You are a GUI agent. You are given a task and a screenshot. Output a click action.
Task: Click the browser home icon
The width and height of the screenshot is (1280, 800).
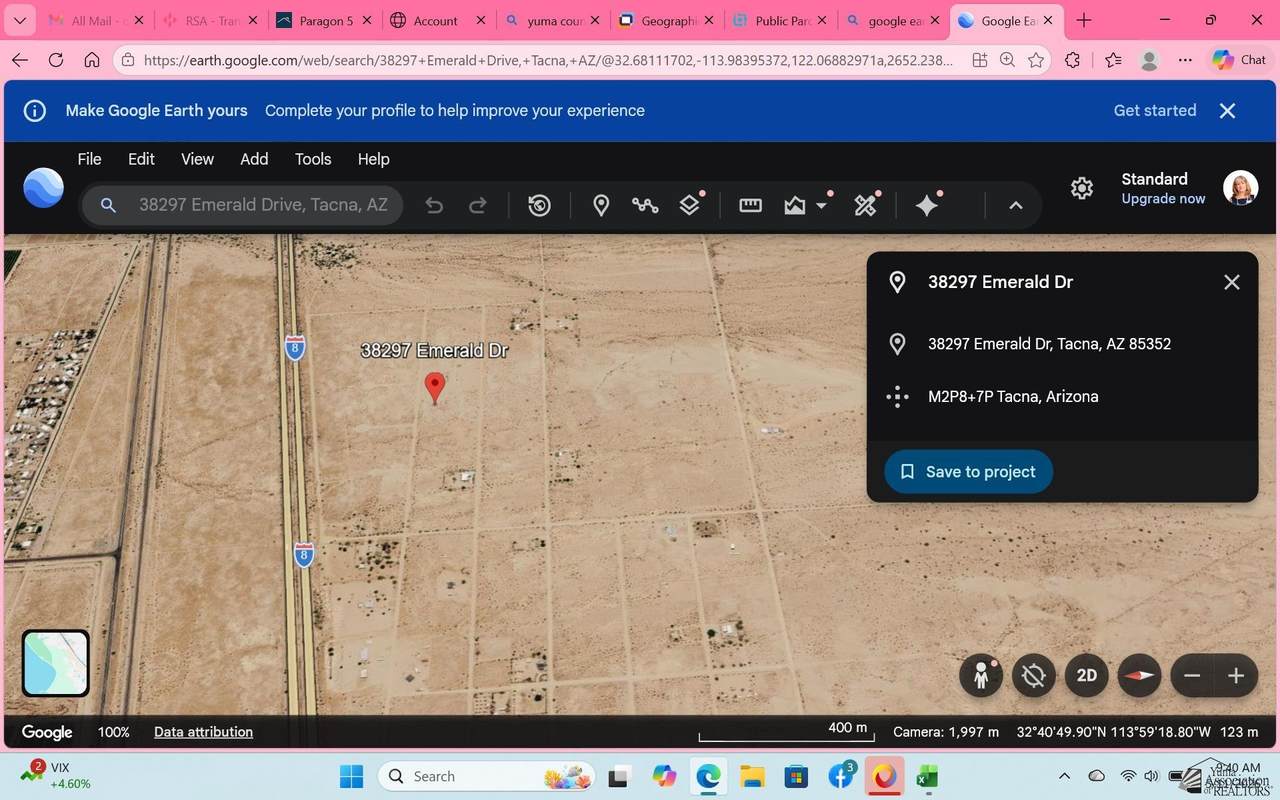pos(92,60)
